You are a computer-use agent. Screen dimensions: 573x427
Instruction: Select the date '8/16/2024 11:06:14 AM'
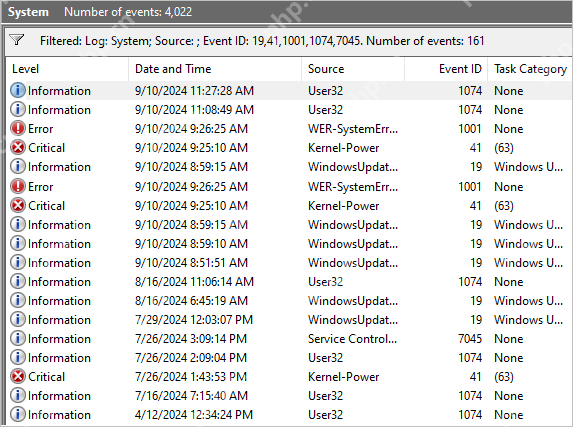coord(194,282)
